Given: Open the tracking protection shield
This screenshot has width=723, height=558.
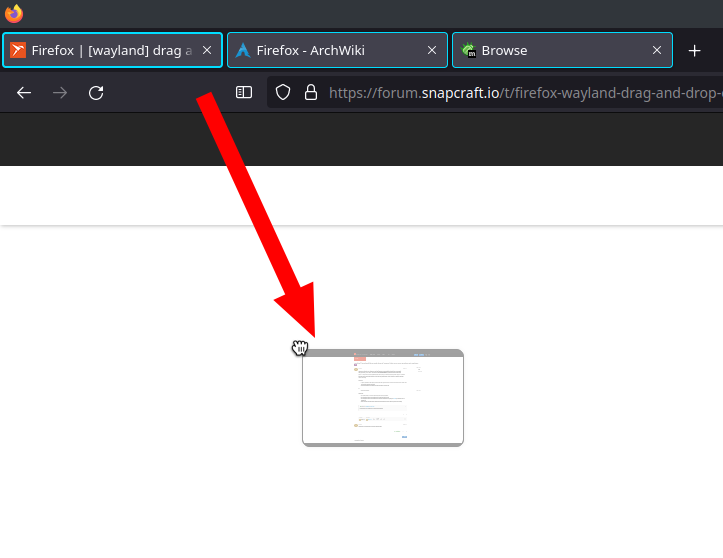Looking at the screenshot, I should (x=283, y=93).
